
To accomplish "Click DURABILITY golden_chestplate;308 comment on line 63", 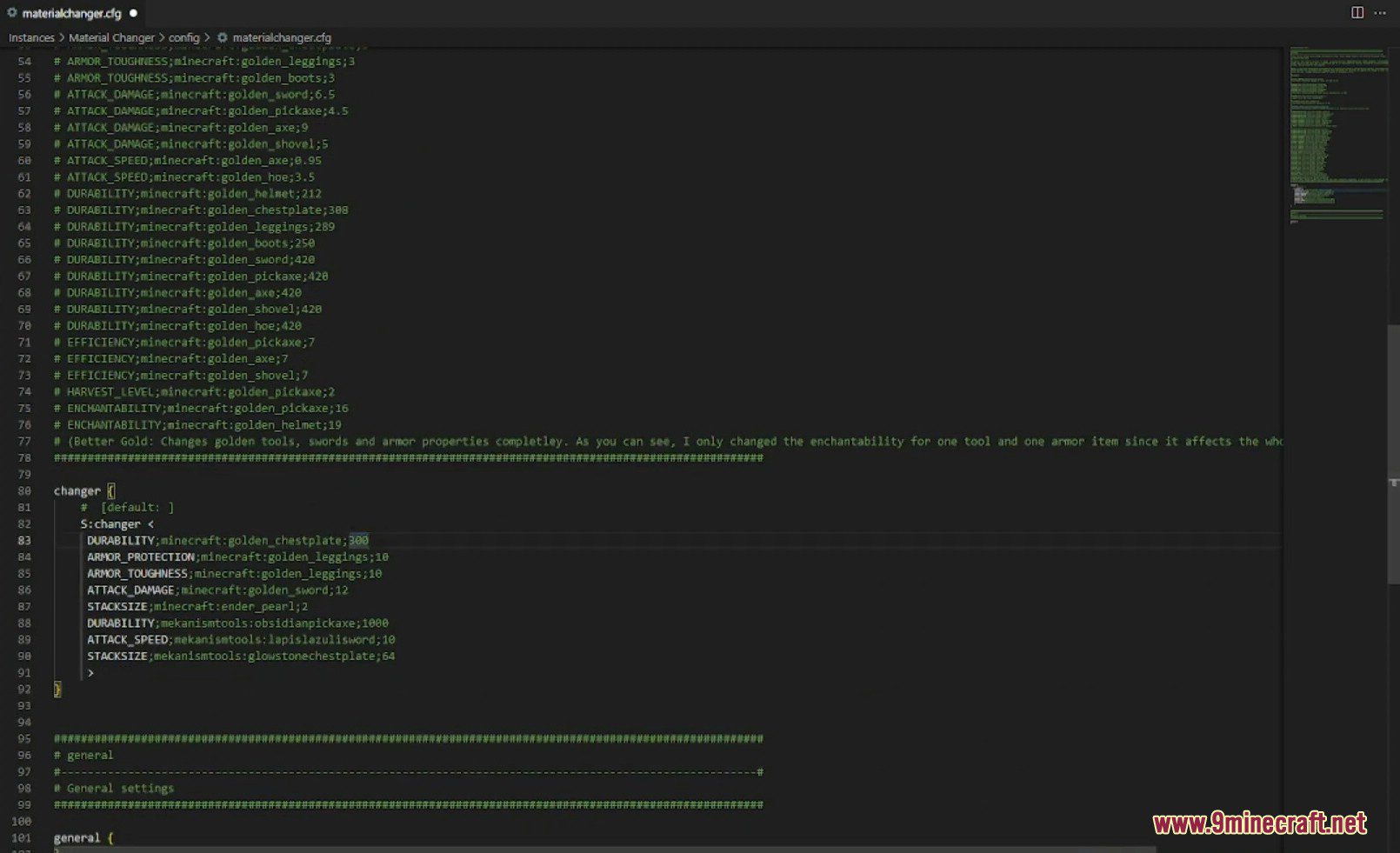I will tap(201, 210).
